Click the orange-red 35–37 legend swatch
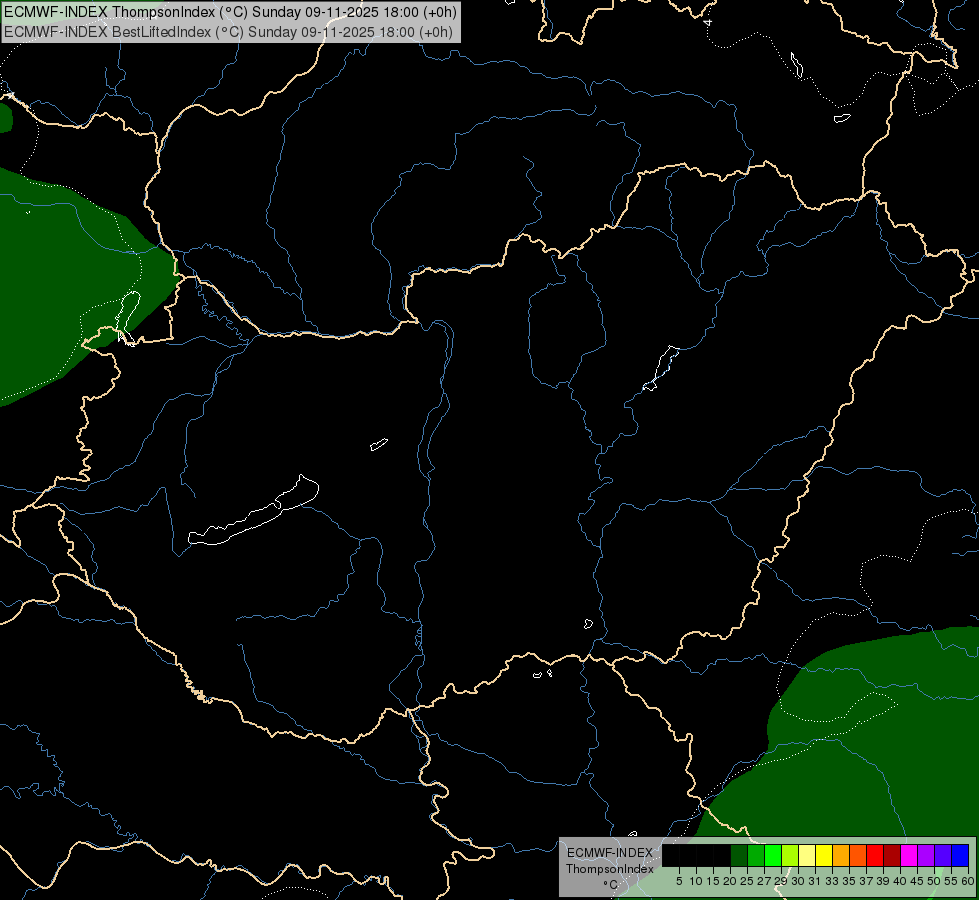The width and height of the screenshot is (979, 900). click(858, 855)
